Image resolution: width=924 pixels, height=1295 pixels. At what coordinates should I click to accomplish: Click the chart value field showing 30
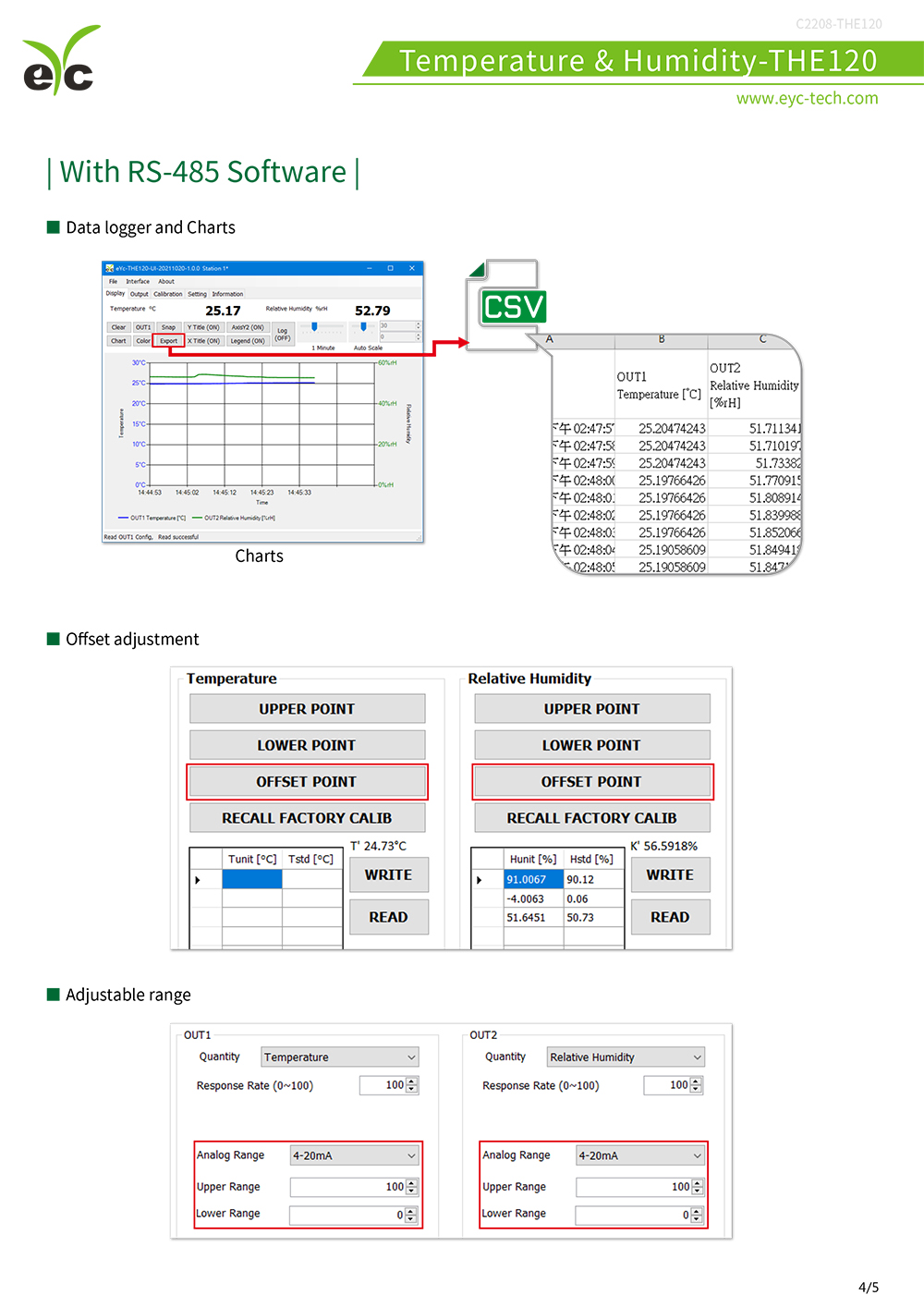click(400, 325)
